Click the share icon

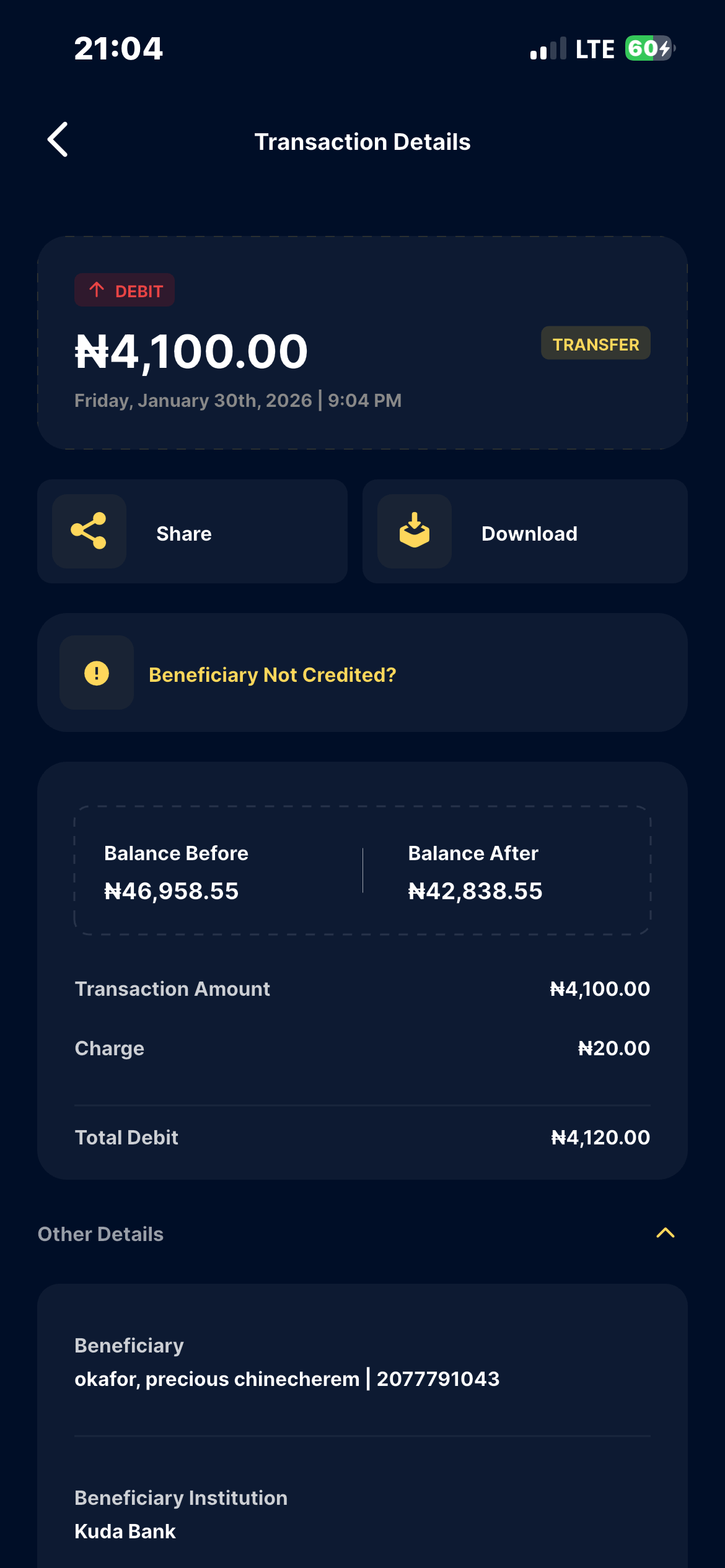point(89,531)
